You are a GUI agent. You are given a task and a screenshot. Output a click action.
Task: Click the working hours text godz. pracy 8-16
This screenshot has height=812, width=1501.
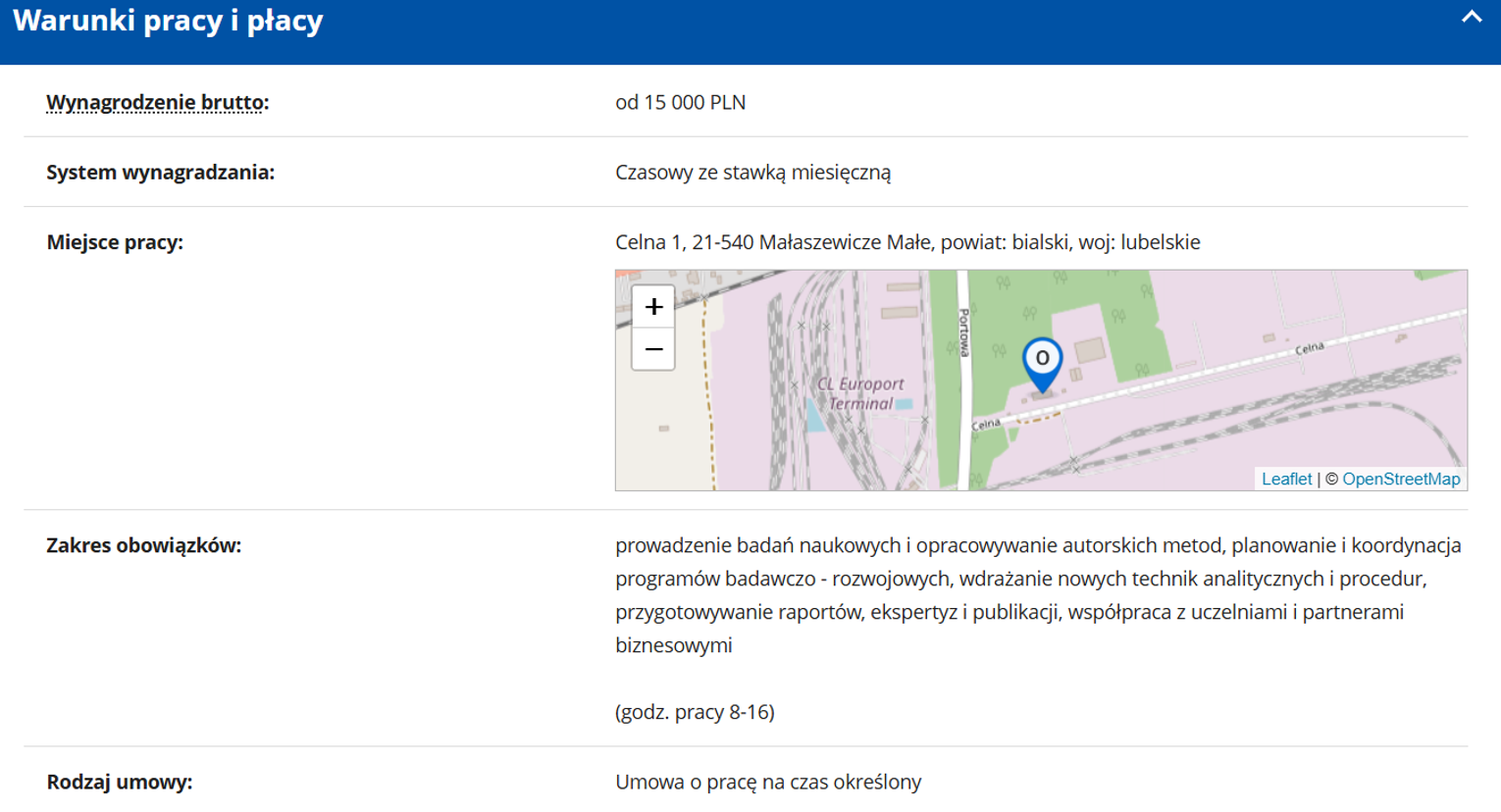click(695, 712)
